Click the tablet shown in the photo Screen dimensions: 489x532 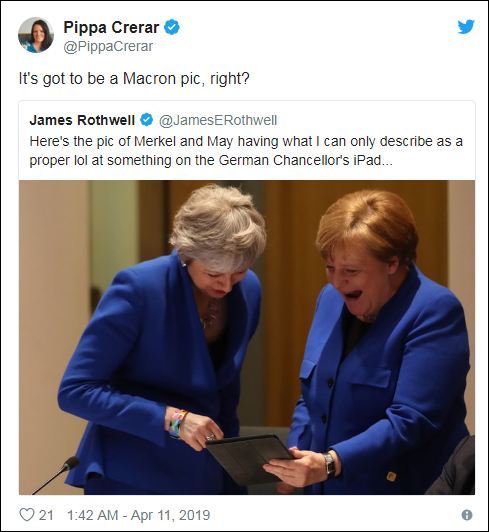coord(251,459)
